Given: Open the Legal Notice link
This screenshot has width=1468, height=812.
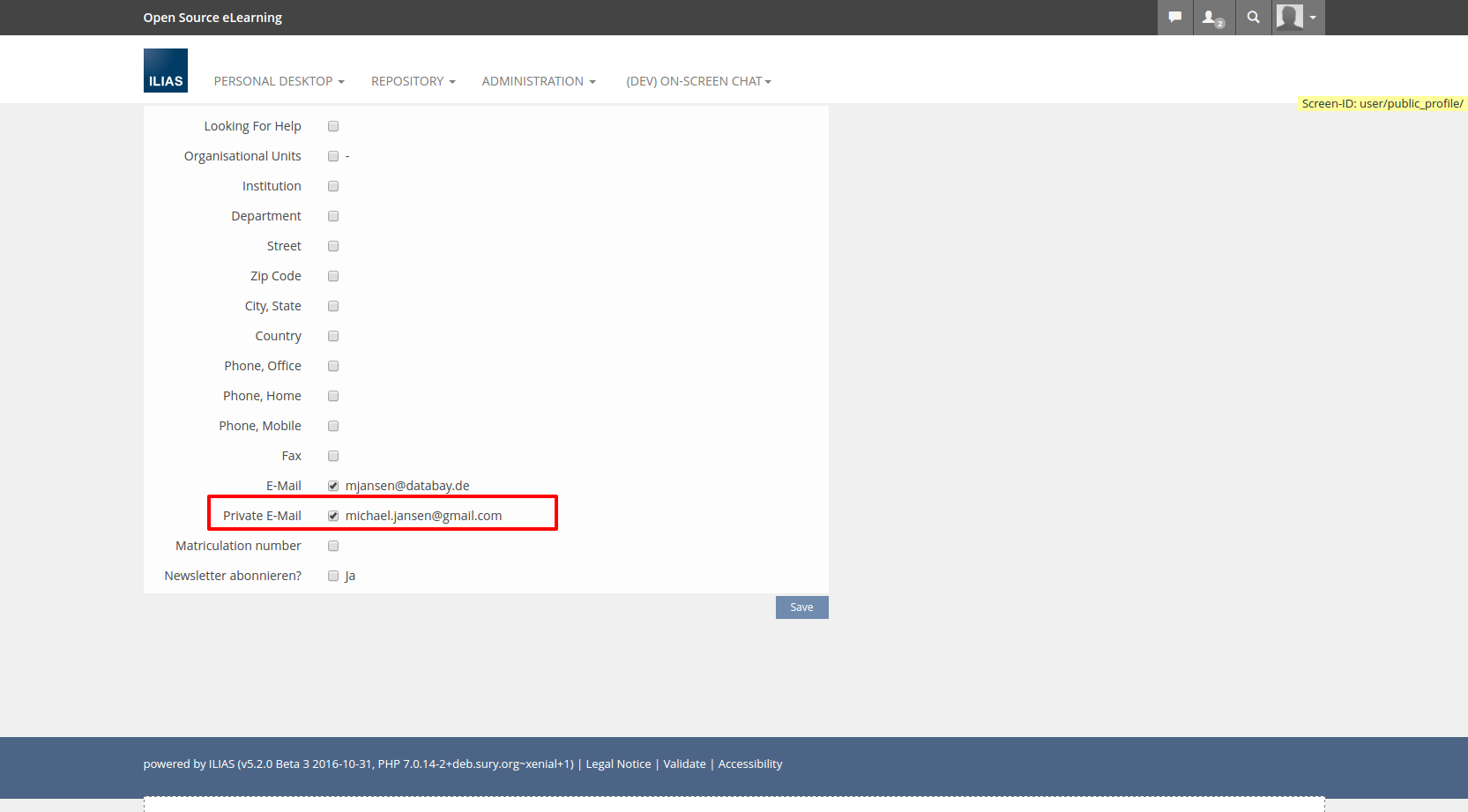Looking at the screenshot, I should [618, 764].
